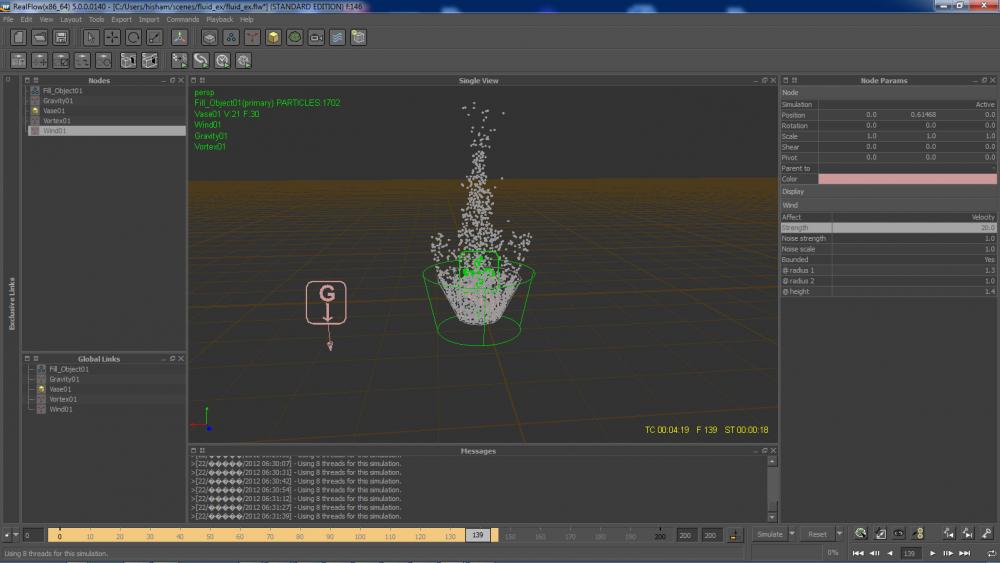This screenshot has height=563, width=1000.
Task: Step back one frame button
Action: tap(875, 553)
